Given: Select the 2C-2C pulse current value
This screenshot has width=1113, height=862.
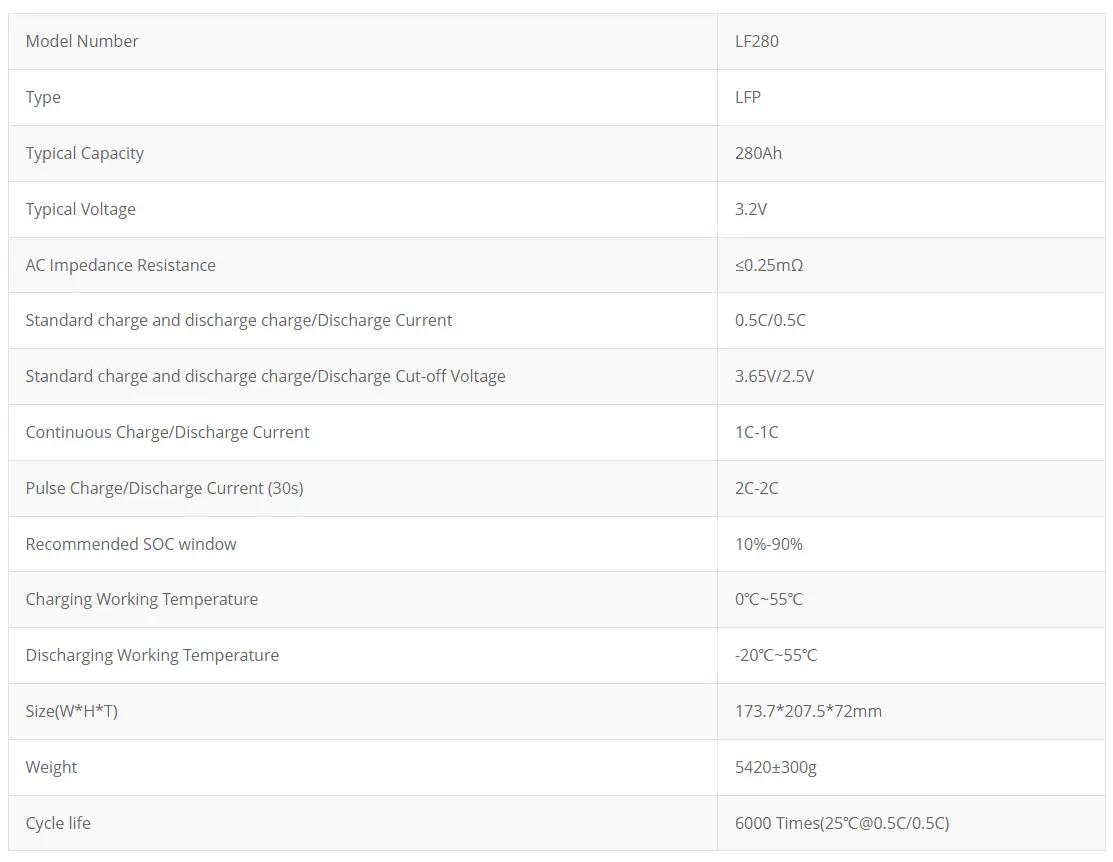Looking at the screenshot, I should pyautogui.click(x=757, y=488).
